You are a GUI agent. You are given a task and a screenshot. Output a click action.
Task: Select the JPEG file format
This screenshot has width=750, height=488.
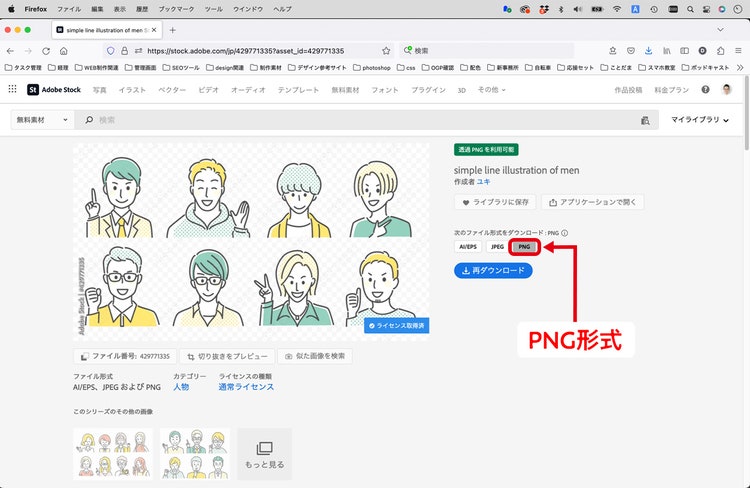pyautogui.click(x=497, y=247)
